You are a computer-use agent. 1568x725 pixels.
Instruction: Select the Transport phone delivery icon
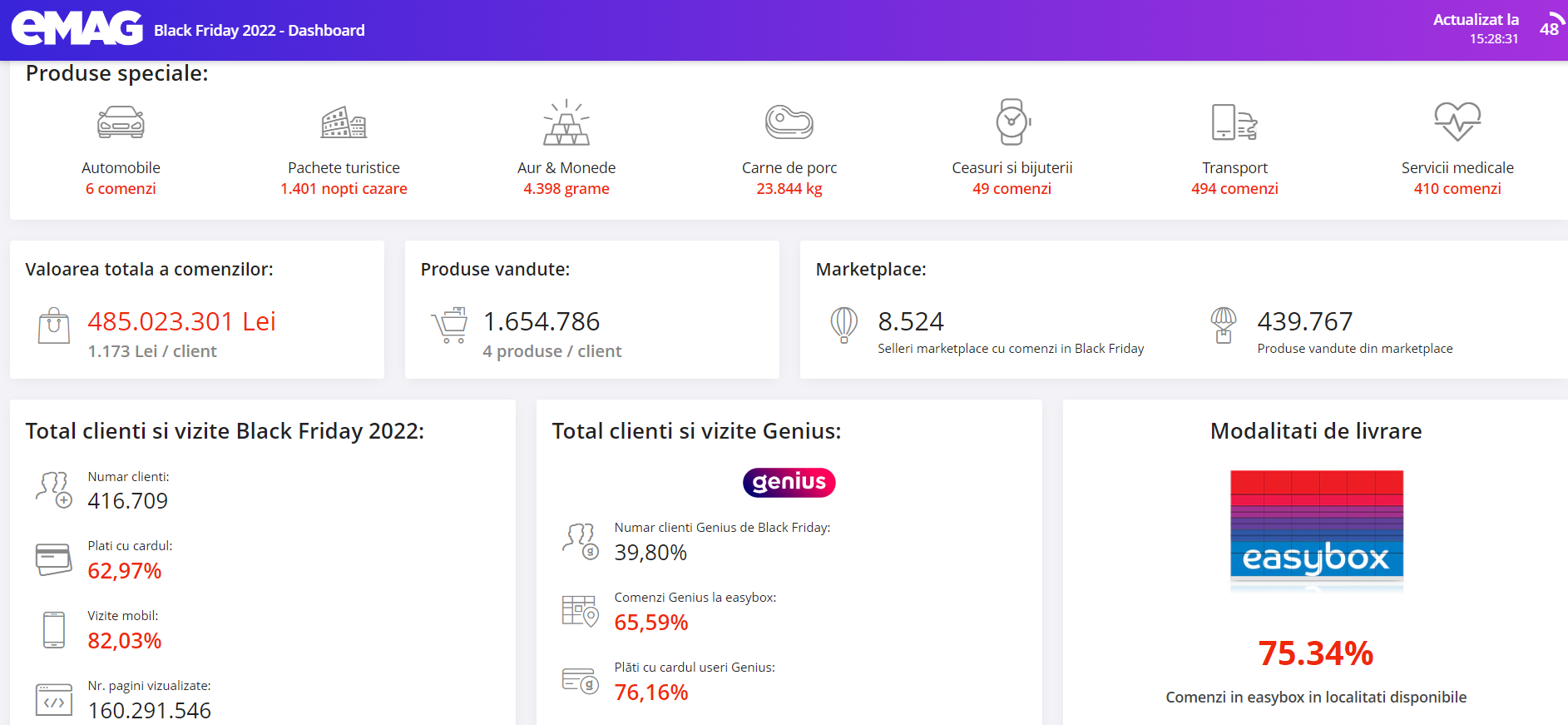tap(1234, 122)
